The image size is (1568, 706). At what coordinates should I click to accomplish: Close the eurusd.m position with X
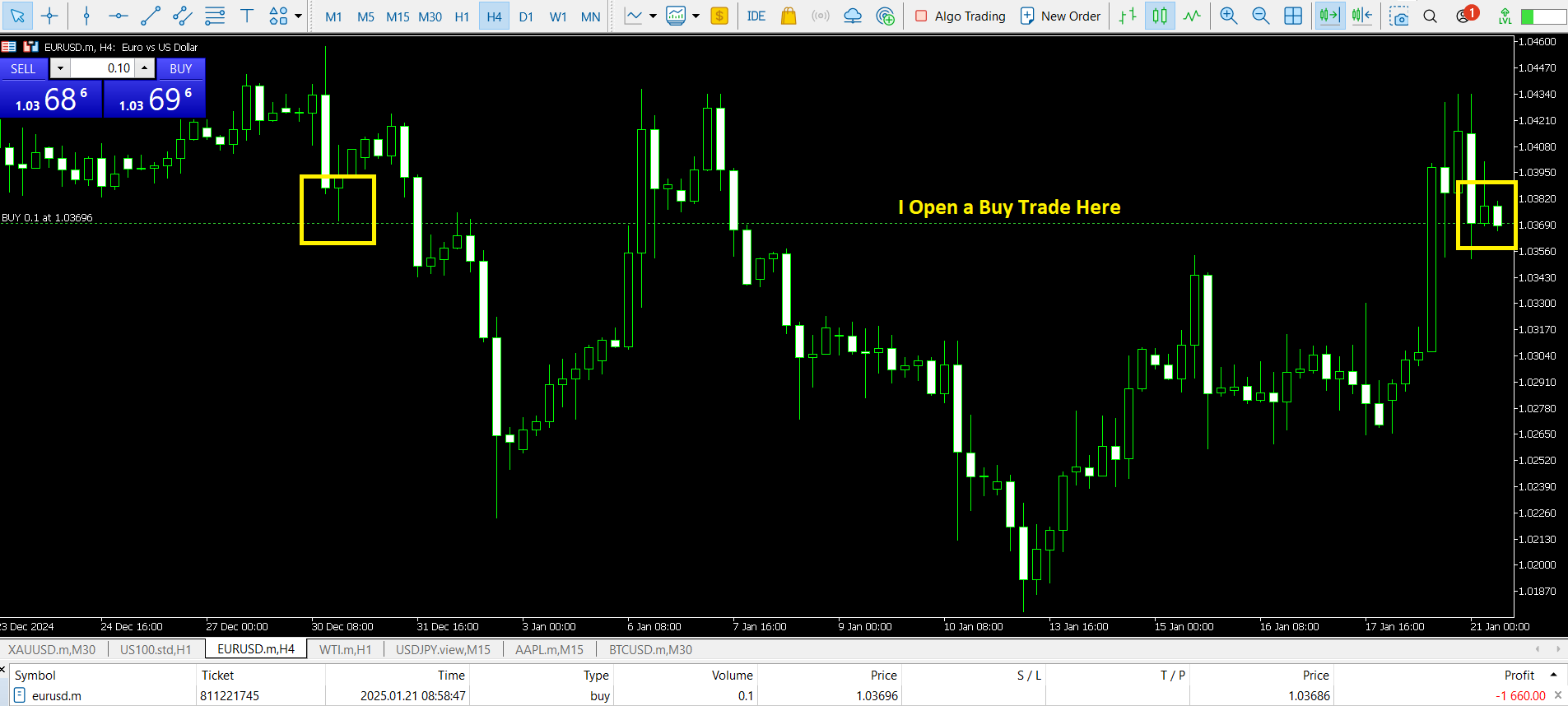click(x=1557, y=695)
